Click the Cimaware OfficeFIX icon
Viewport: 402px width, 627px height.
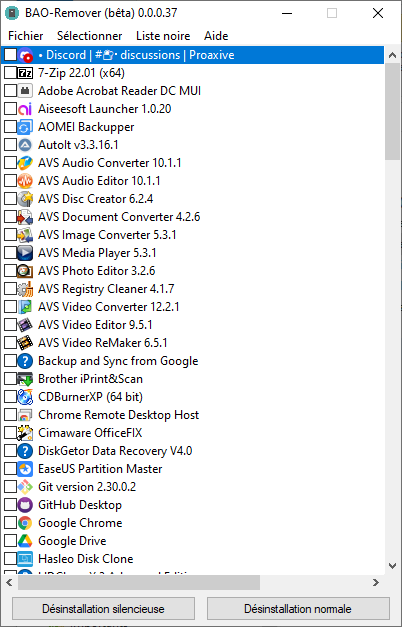point(25,433)
